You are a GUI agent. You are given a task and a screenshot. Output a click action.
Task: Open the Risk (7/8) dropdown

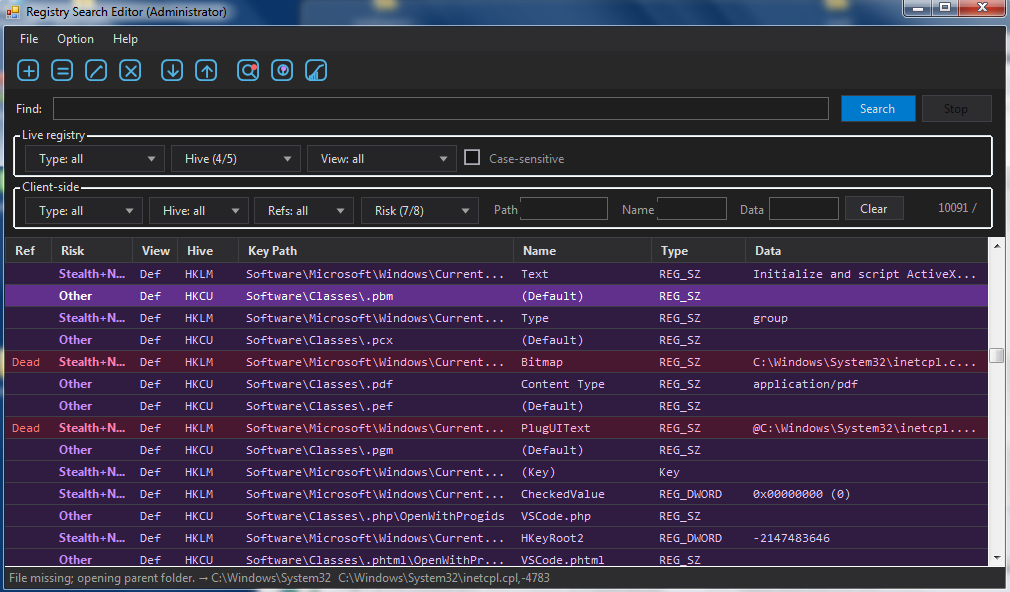(419, 211)
